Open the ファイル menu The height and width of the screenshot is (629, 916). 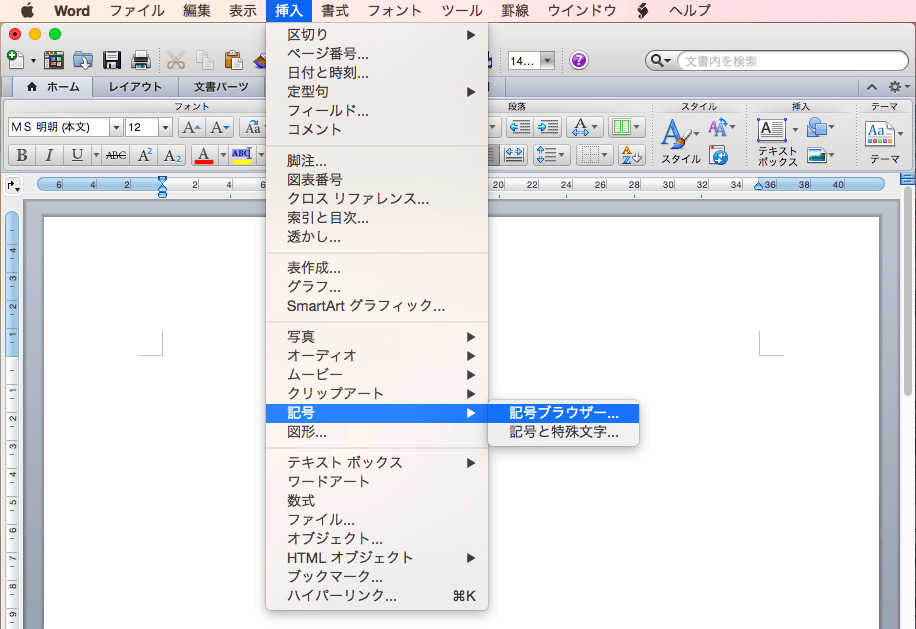click(x=137, y=11)
